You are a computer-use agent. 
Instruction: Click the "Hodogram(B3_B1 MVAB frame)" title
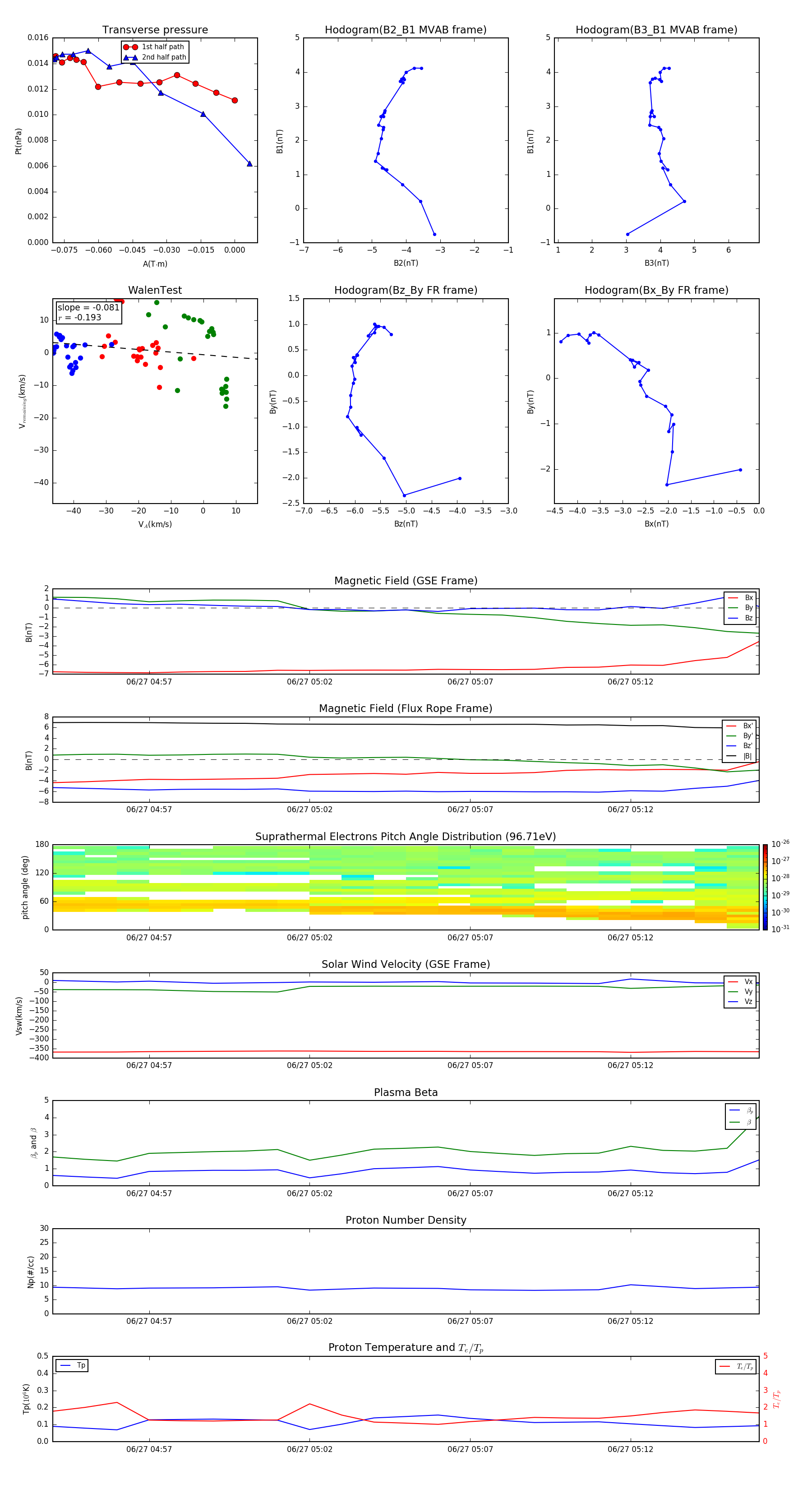[x=656, y=30]
